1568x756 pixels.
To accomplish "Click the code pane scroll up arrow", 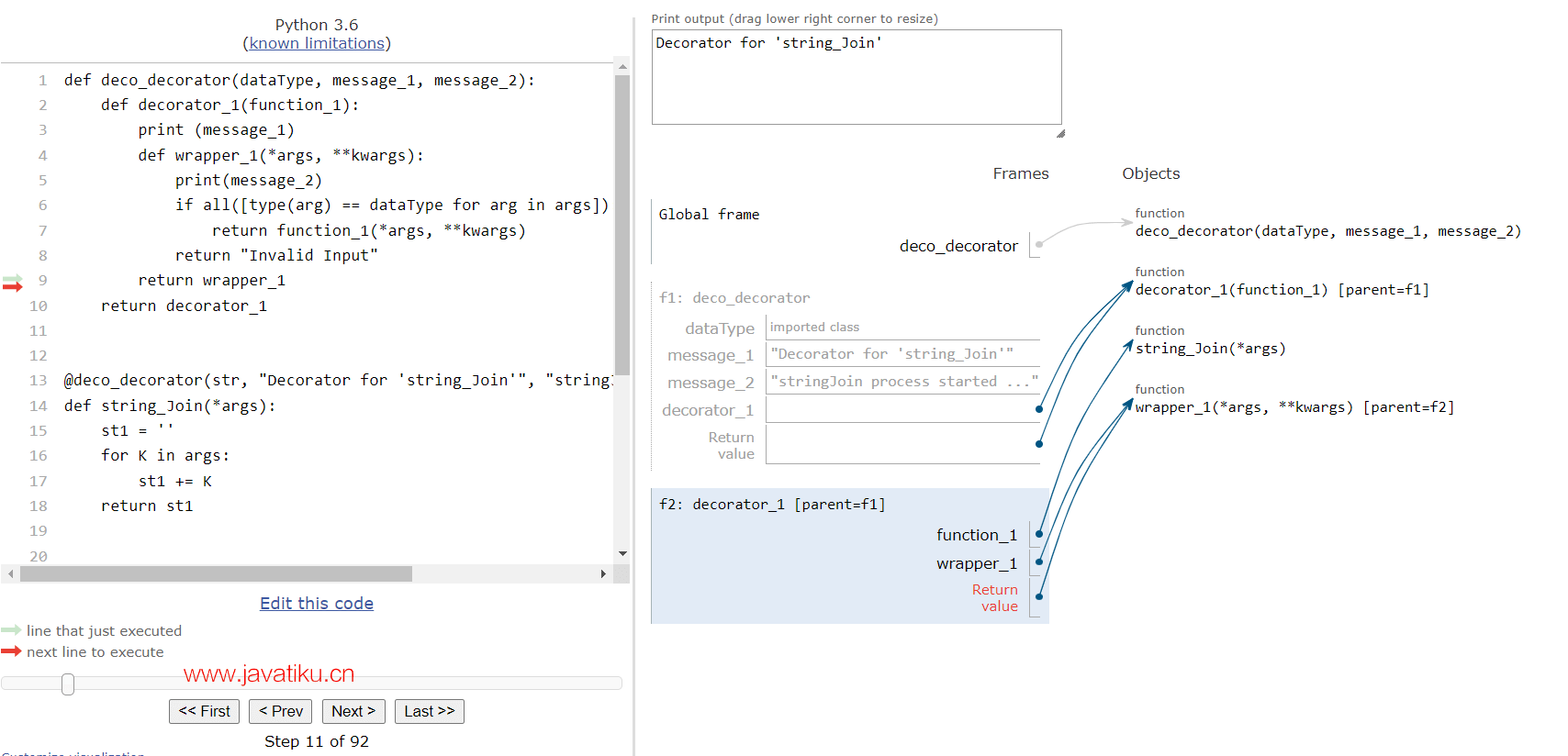I will point(622,67).
